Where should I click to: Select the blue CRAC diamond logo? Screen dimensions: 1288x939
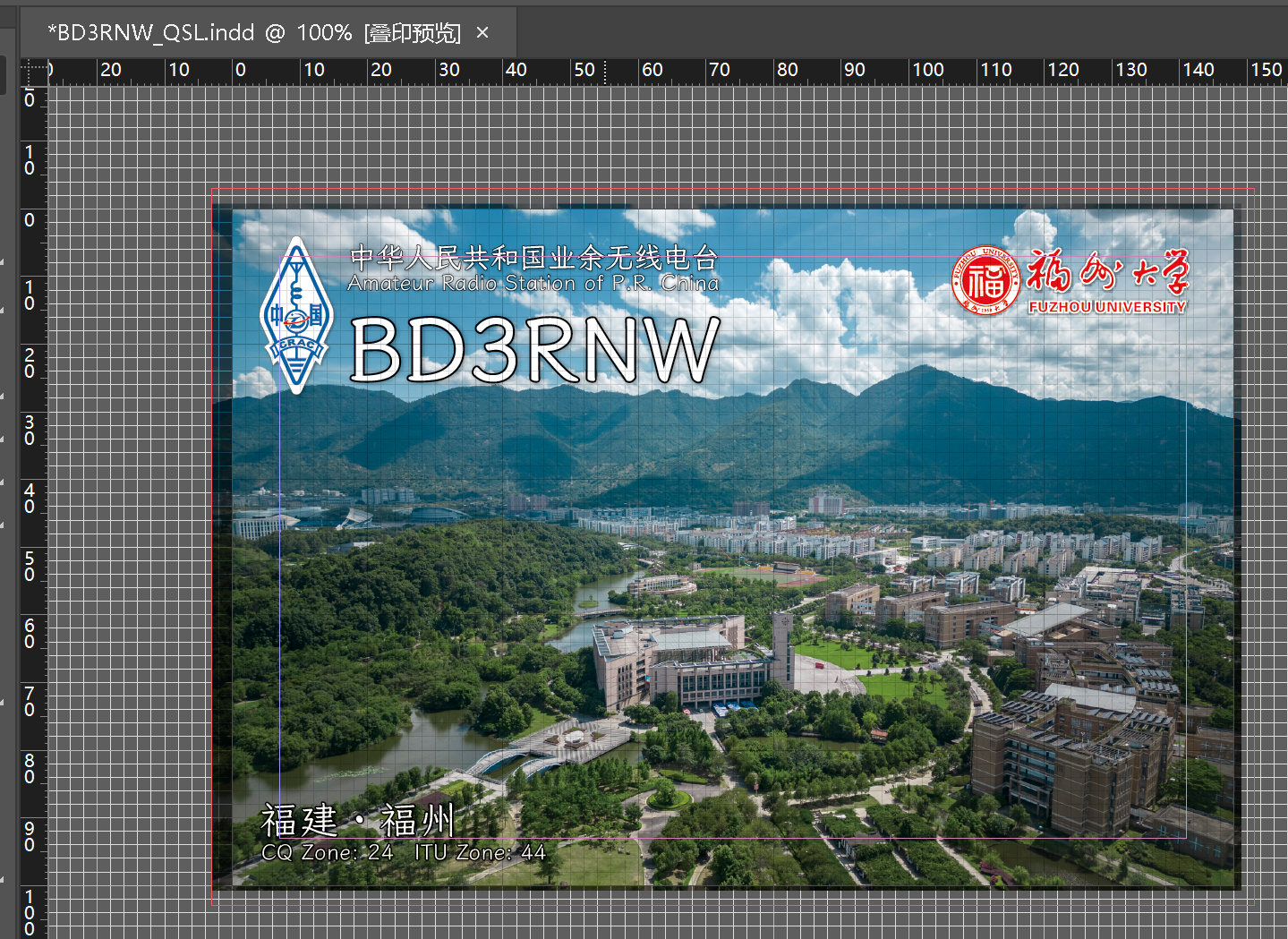[x=296, y=315]
